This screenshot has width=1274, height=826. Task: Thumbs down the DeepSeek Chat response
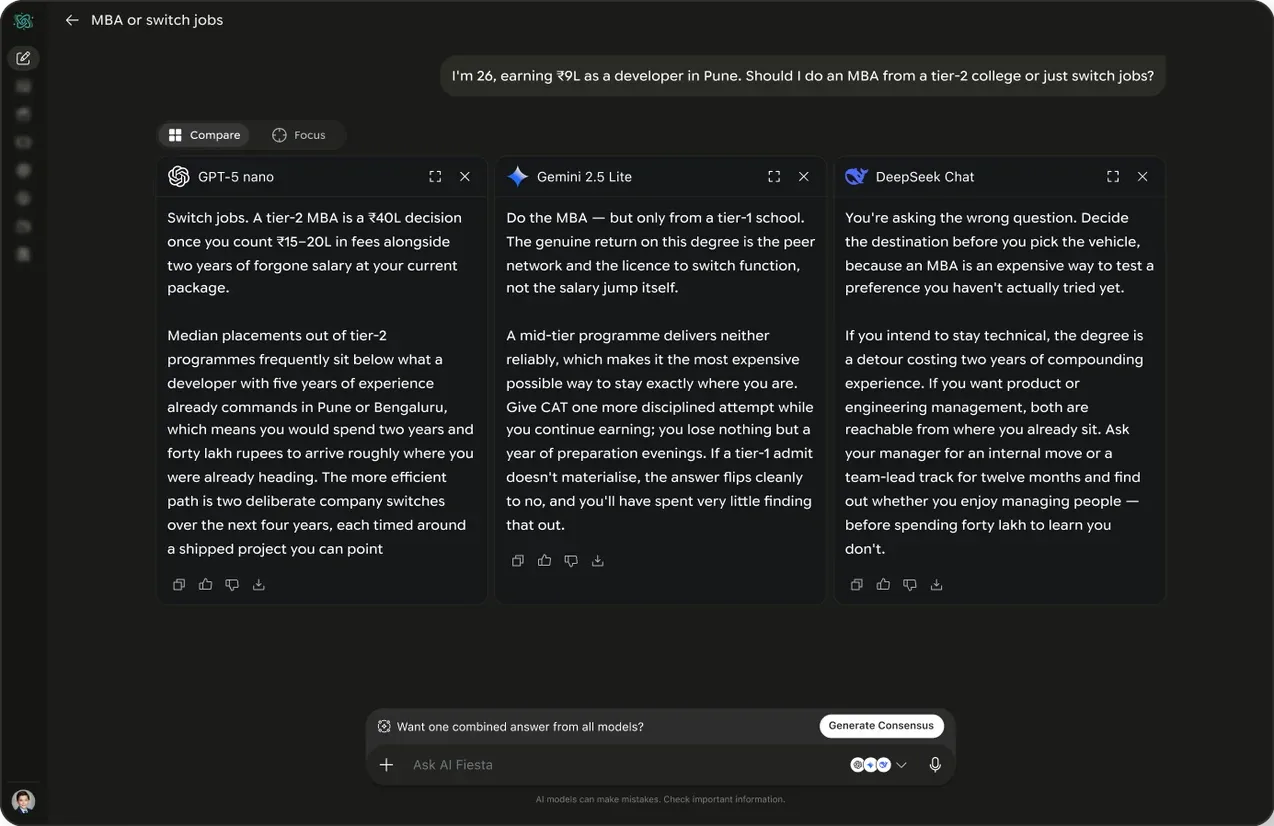click(910, 585)
